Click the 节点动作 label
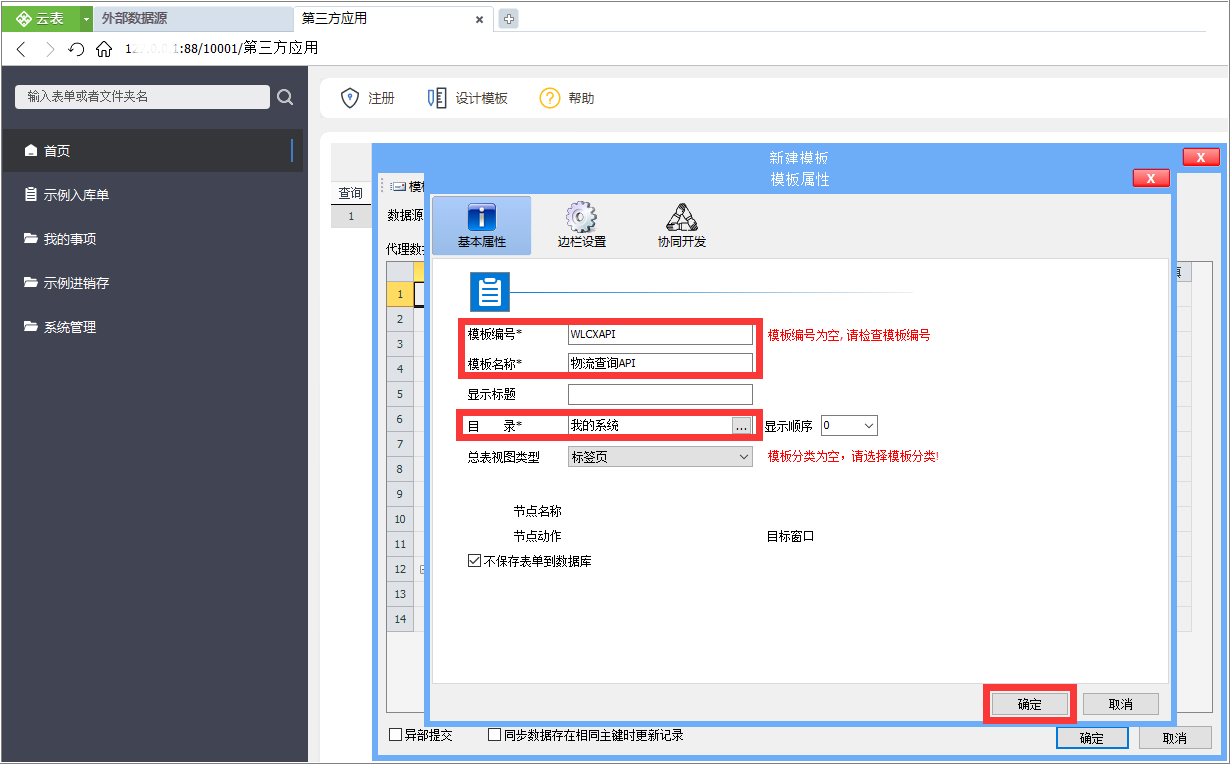This screenshot has width=1230, height=764. 537,536
